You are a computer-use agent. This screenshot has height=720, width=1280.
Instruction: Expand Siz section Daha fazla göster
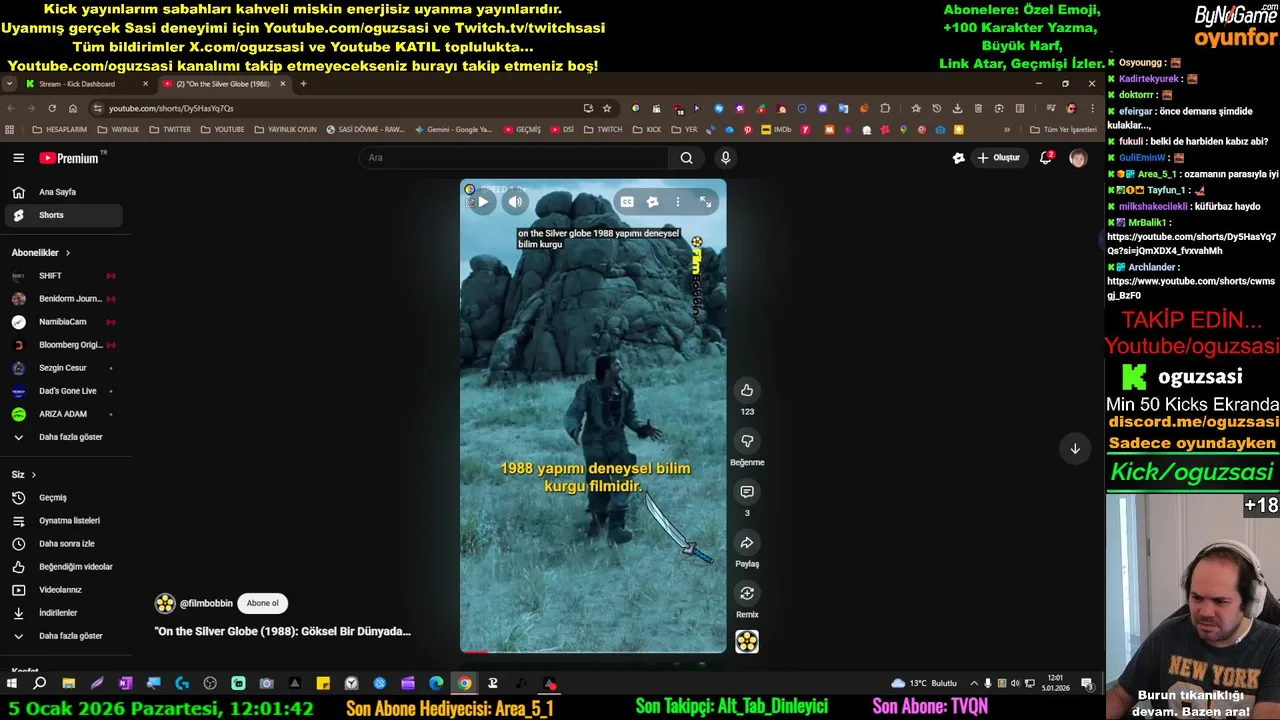pyautogui.click(x=62, y=636)
